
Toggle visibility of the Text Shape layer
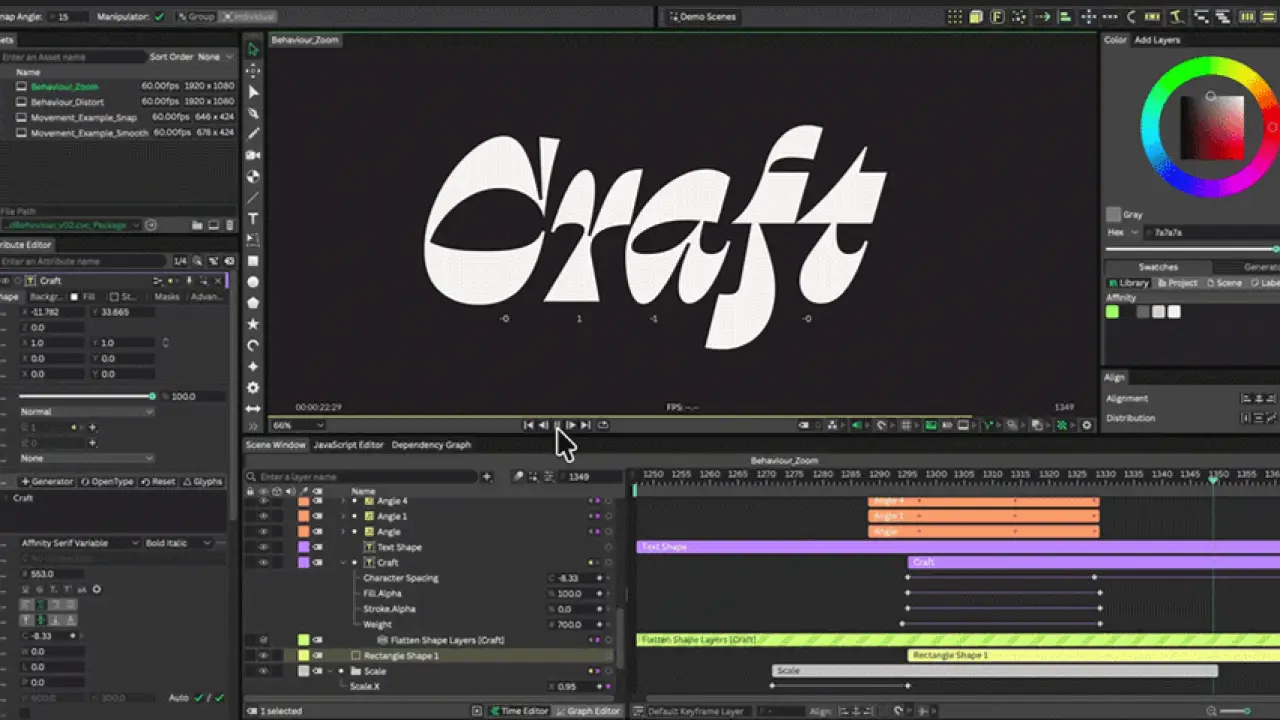264,547
